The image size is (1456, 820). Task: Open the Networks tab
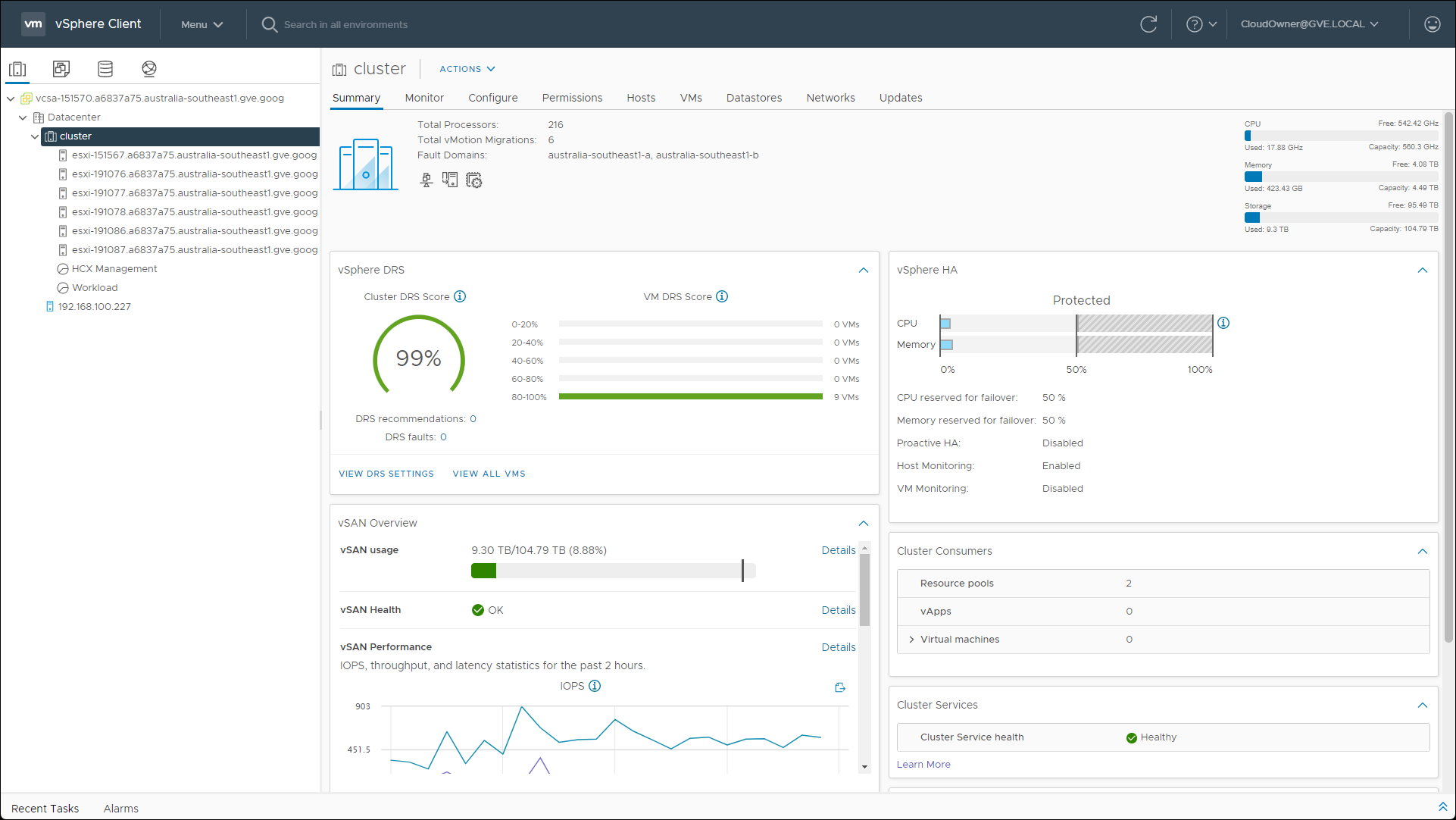tap(830, 98)
